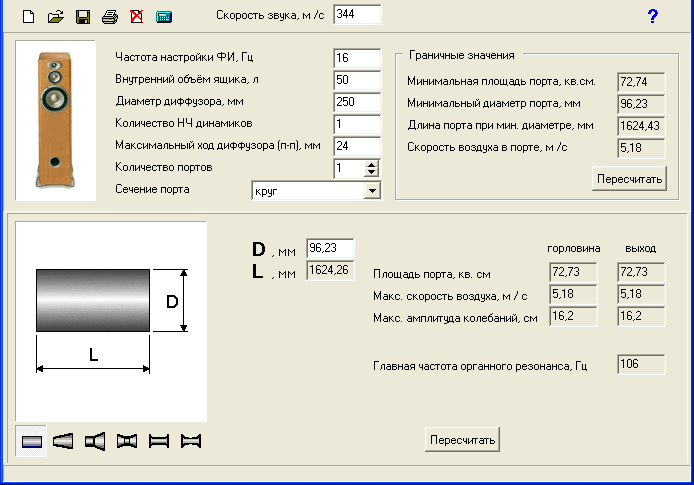Click the New document toolbar icon
The width and height of the screenshot is (694, 485).
click(x=29, y=17)
